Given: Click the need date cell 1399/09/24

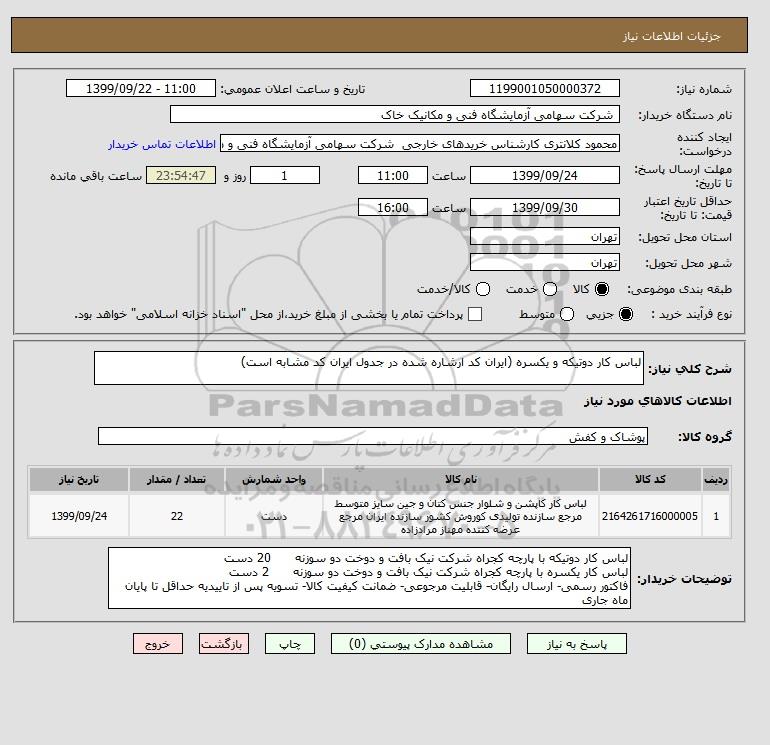Looking at the screenshot, I should (x=79, y=516).
